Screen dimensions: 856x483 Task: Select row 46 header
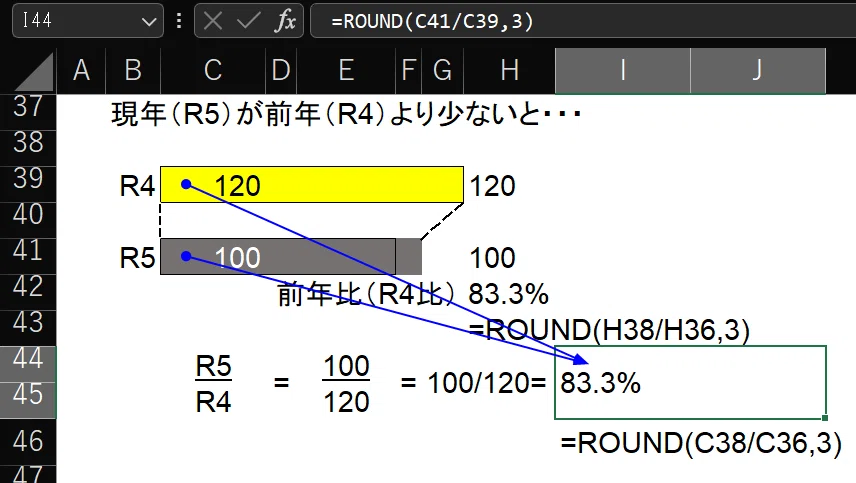coord(28,441)
